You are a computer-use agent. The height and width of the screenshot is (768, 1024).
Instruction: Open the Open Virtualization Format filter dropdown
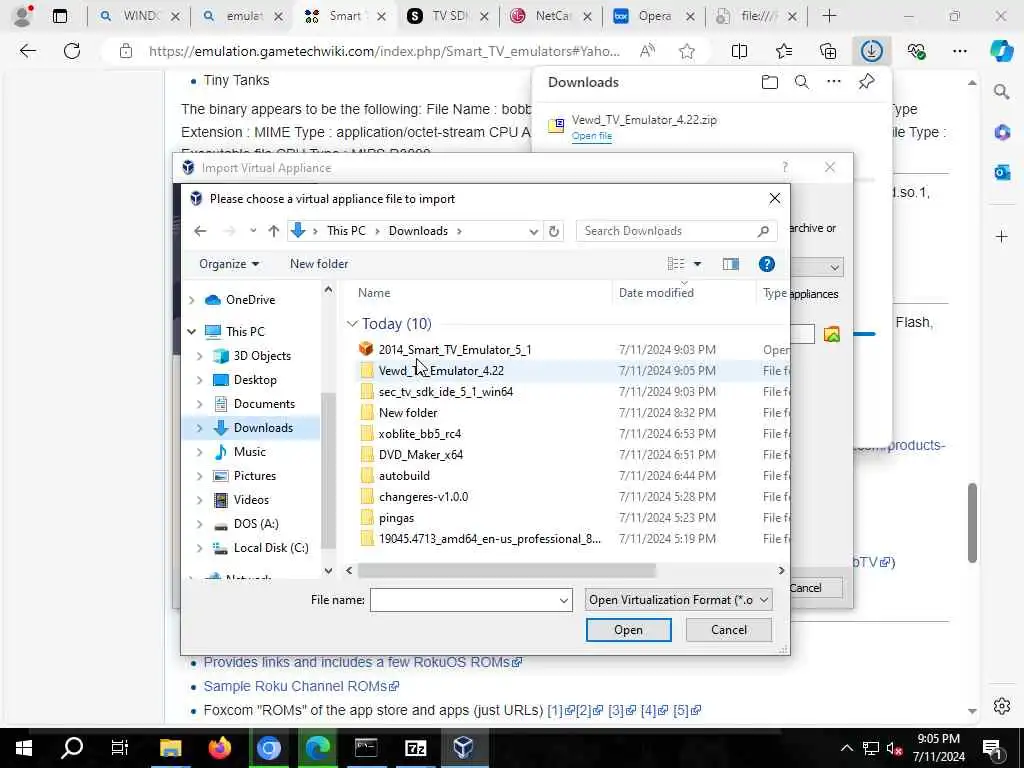[679, 600]
